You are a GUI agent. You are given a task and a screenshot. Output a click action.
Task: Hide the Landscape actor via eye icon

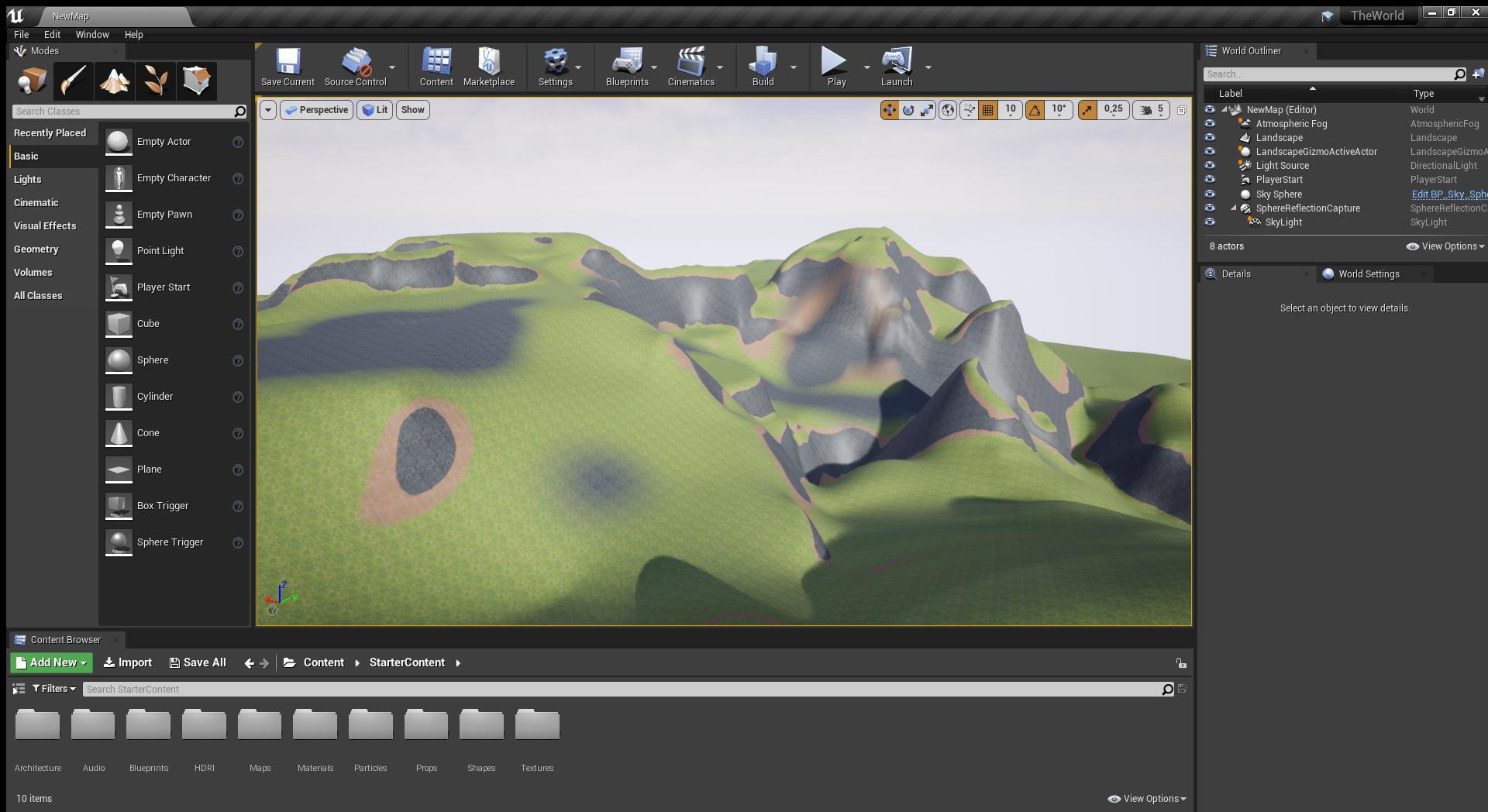tap(1210, 138)
